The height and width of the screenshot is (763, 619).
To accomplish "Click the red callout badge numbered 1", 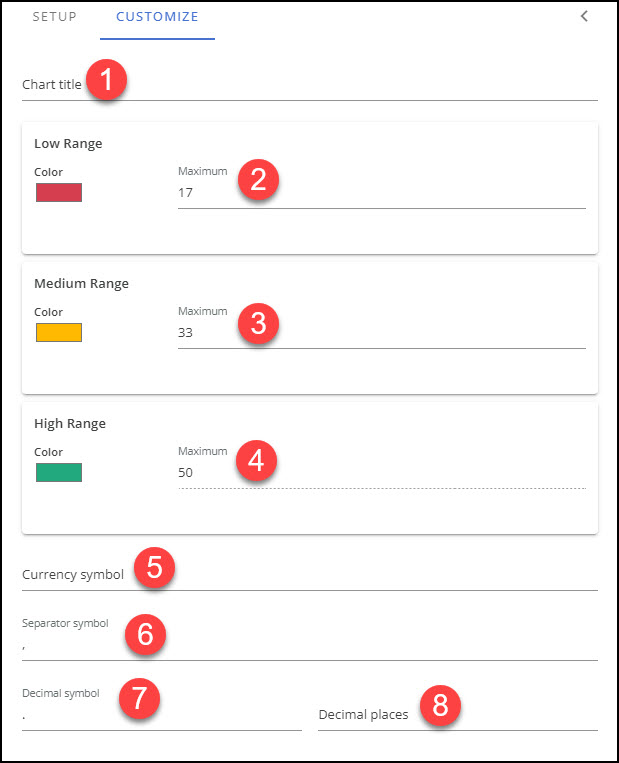I will [106, 81].
